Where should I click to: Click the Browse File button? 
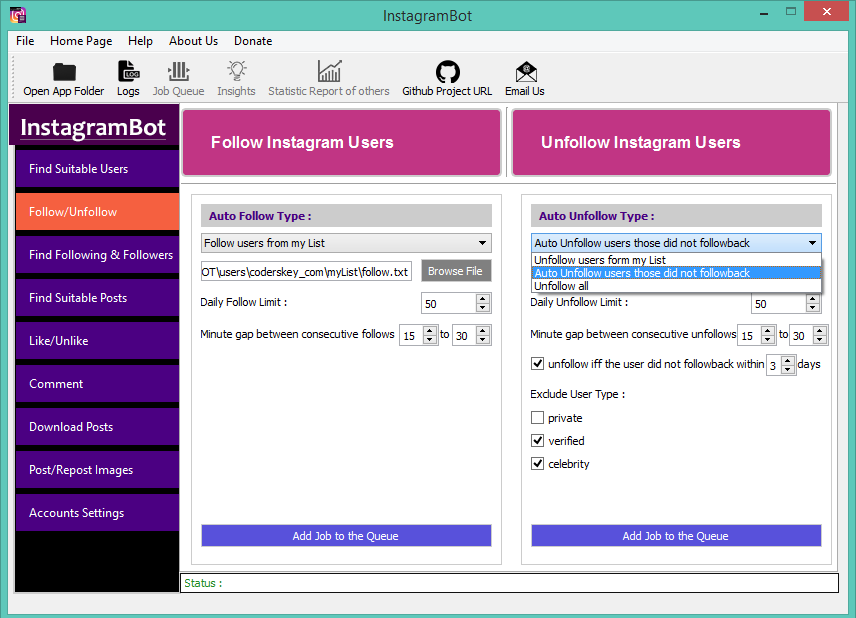click(455, 271)
